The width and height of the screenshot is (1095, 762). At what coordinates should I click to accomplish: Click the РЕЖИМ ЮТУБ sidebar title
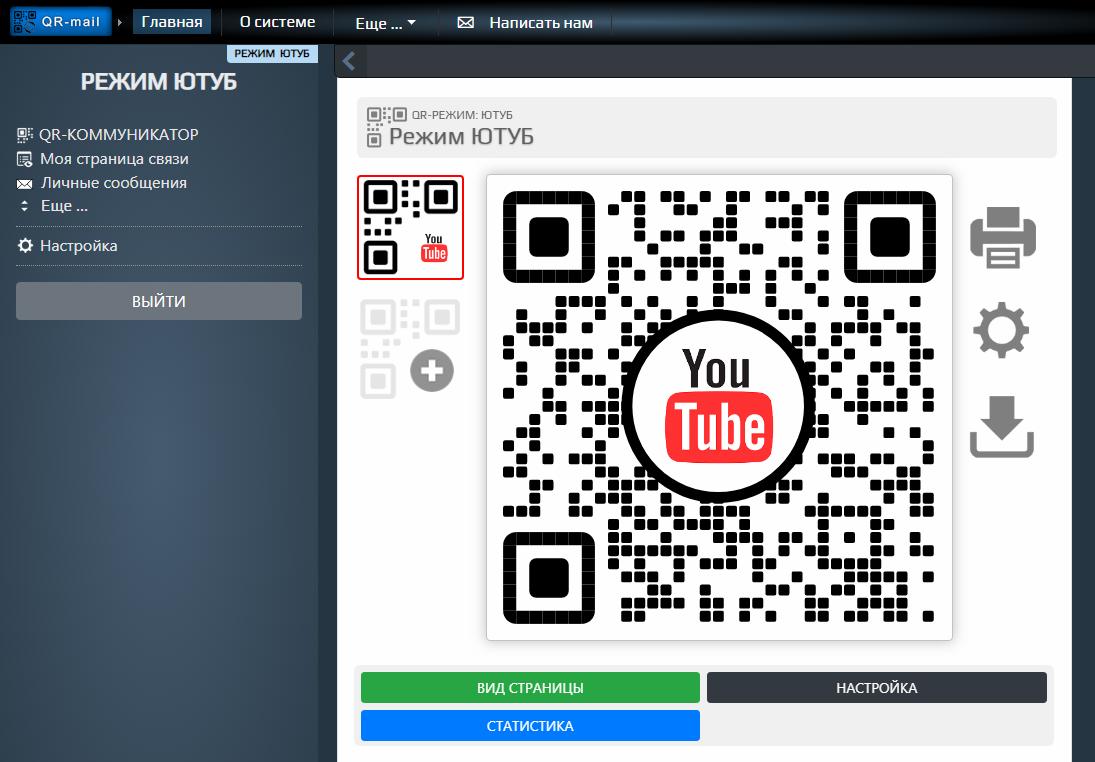(x=159, y=82)
